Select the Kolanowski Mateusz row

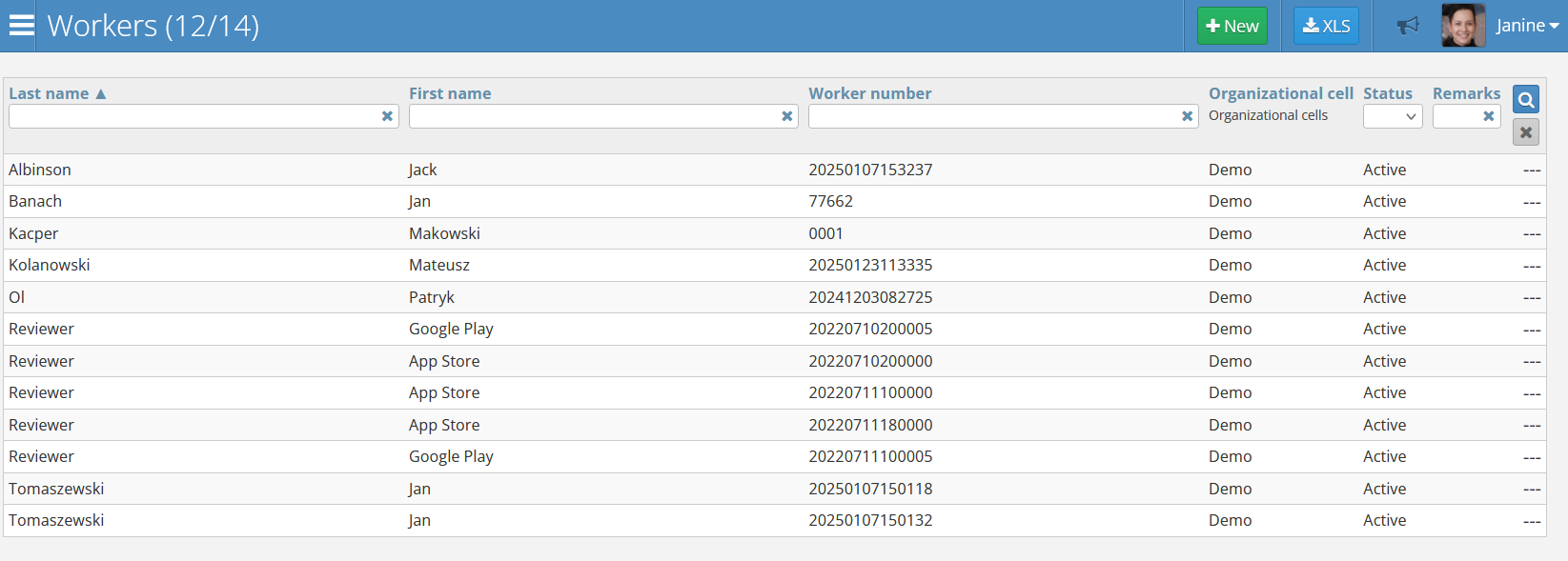click(x=50, y=265)
